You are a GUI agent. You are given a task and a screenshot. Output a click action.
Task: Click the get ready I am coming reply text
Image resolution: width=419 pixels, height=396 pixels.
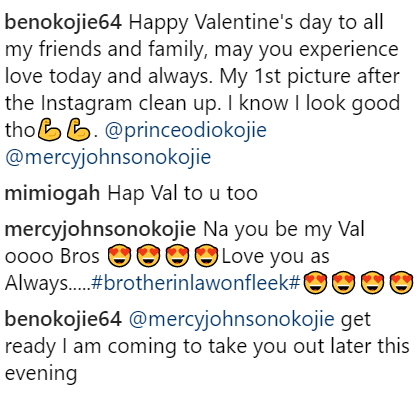[x=207, y=346]
